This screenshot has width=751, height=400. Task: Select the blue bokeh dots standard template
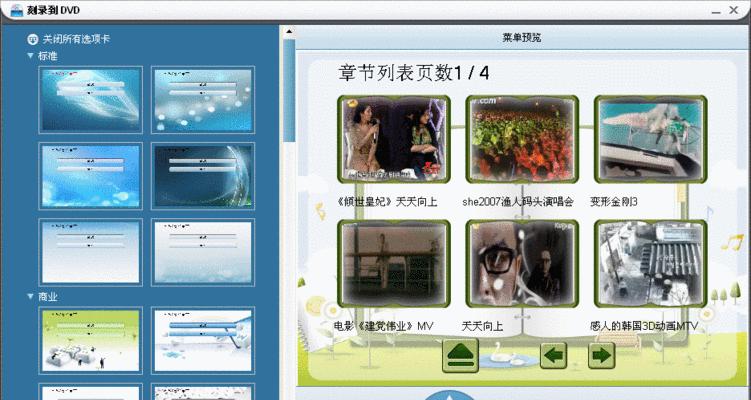pyautogui.click(x=203, y=100)
